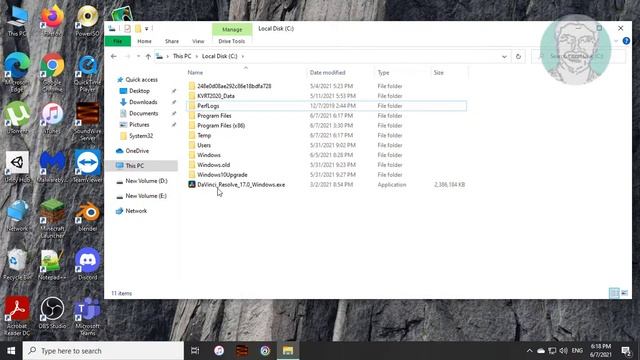The height and width of the screenshot is (360, 640).
Task: Open Task View on the taskbar
Action: [x=195, y=351]
